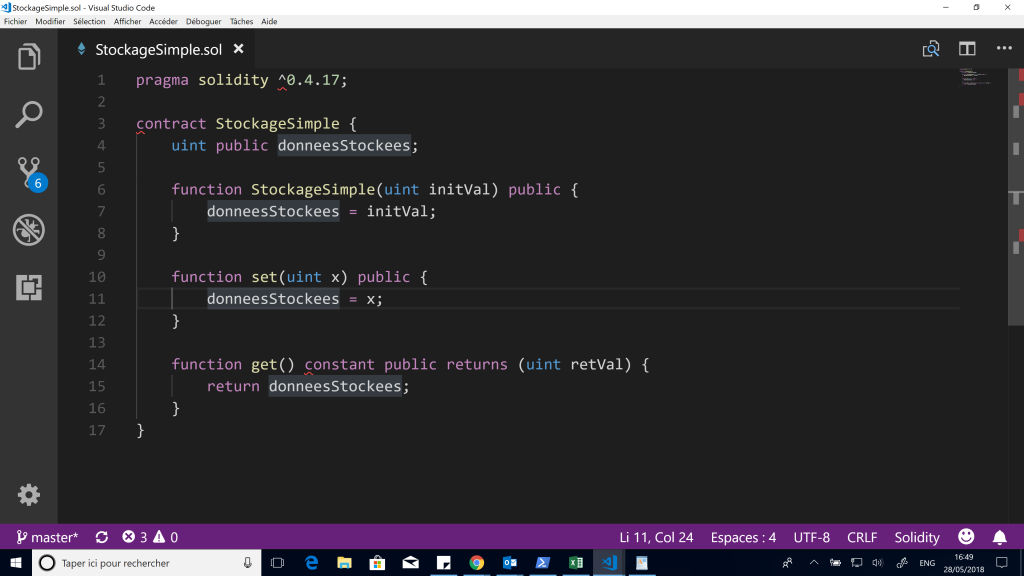This screenshot has width=1024, height=576.
Task: Open problems panel showing 3 errors
Action: coord(150,537)
